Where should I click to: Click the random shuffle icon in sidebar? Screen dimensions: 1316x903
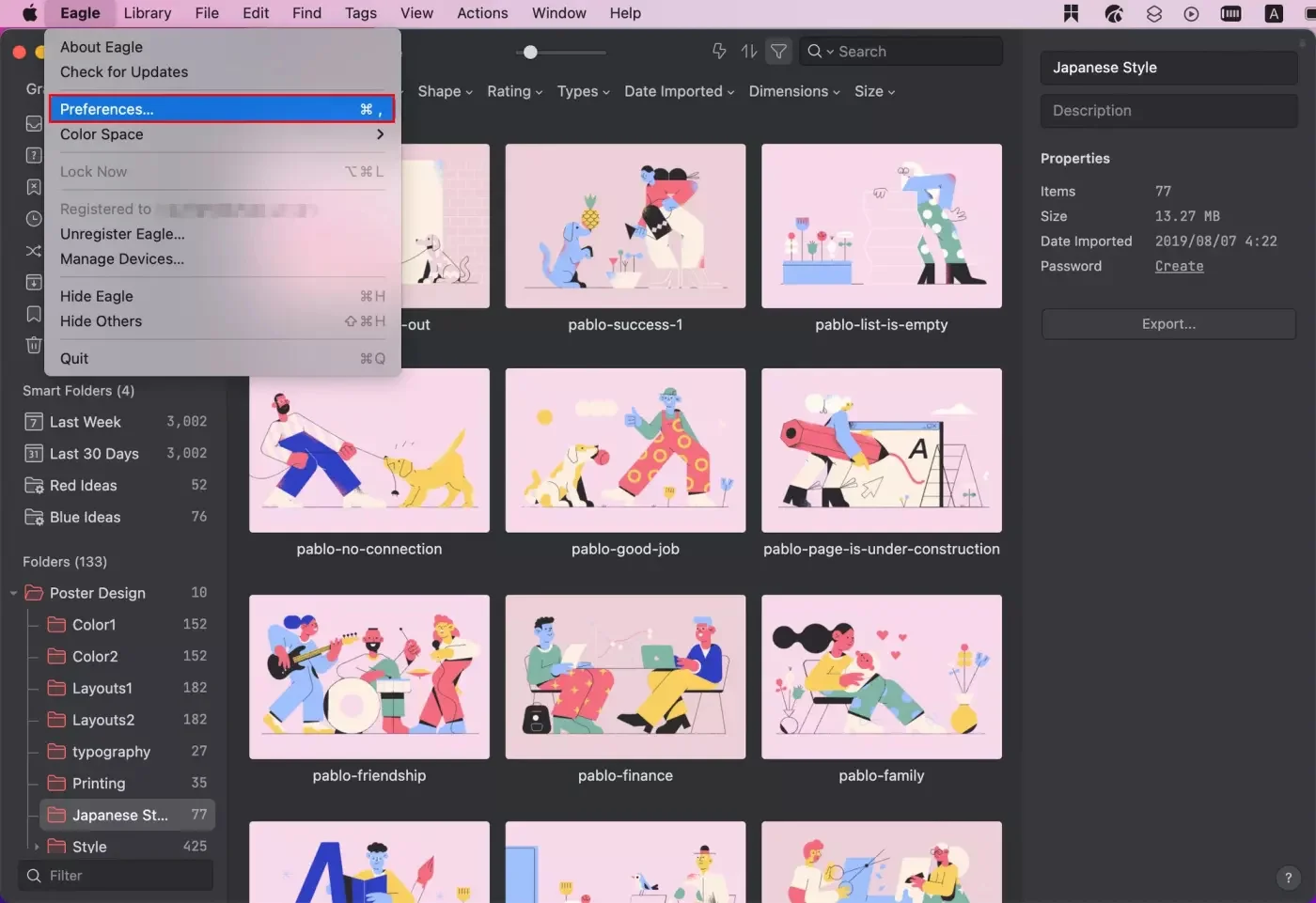click(x=34, y=251)
